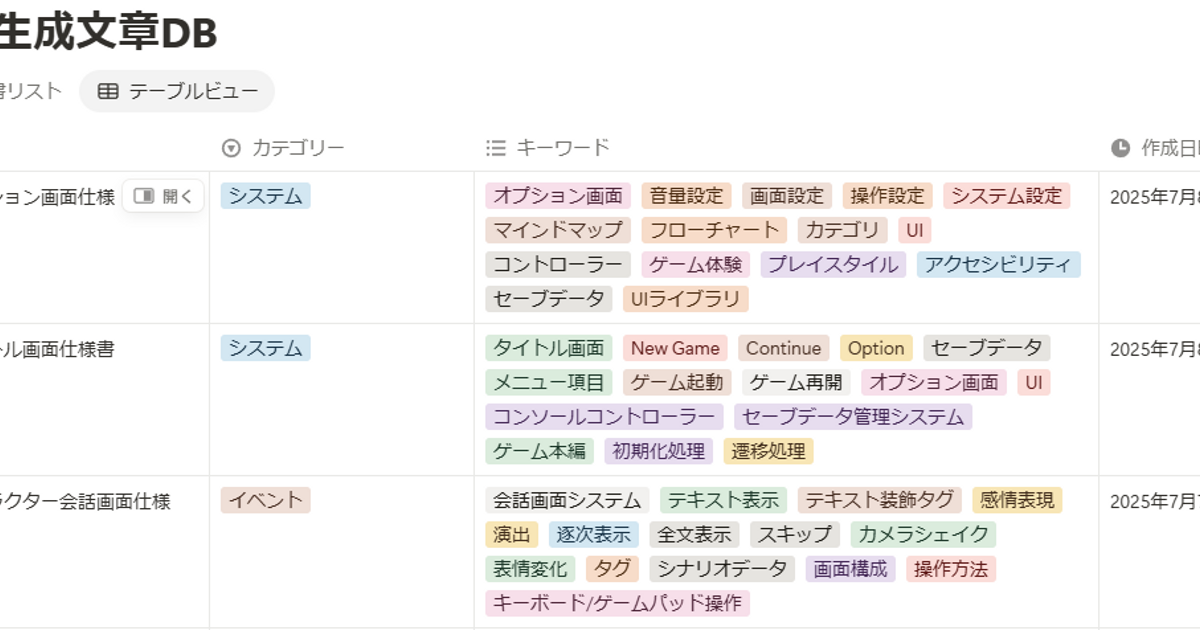The height and width of the screenshot is (630, 1200).
Task: Click the カテゴリー column select icon
Action: [231, 148]
